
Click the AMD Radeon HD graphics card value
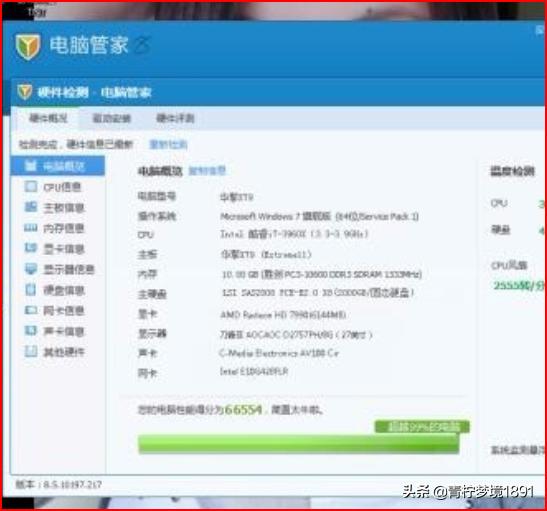283,315
